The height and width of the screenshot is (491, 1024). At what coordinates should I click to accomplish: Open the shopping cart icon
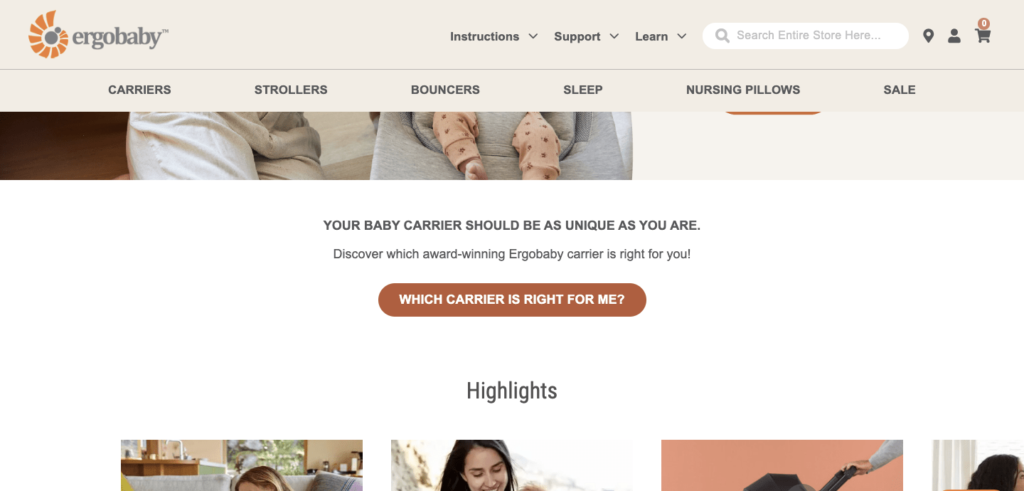click(983, 37)
